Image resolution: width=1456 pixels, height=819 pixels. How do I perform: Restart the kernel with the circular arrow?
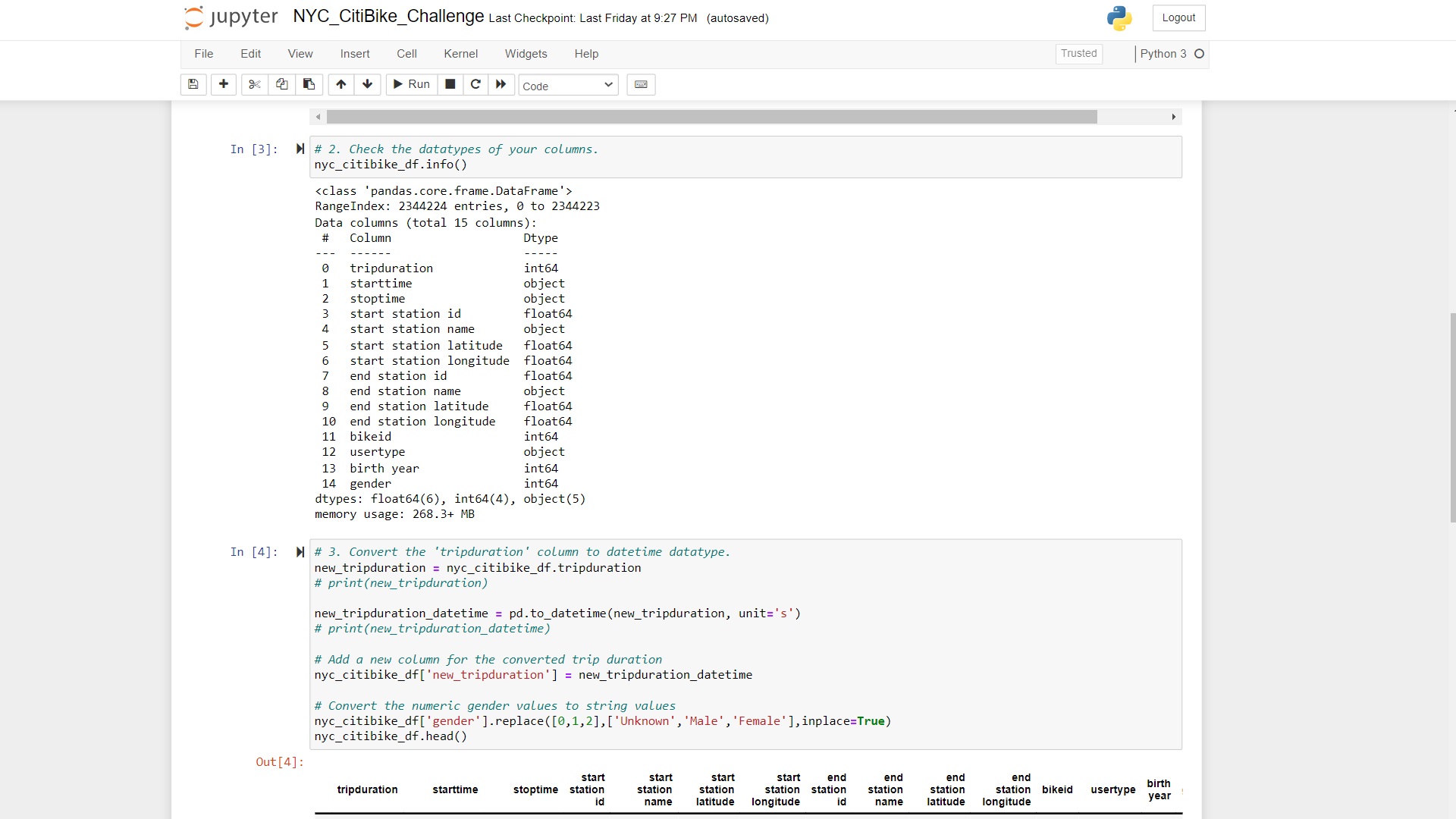click(x=475, y=84)
